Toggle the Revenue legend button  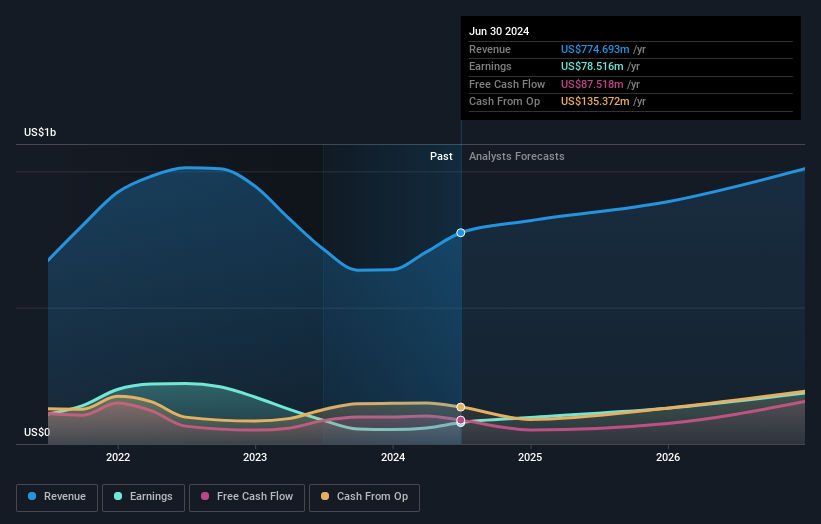coord(57,497)
